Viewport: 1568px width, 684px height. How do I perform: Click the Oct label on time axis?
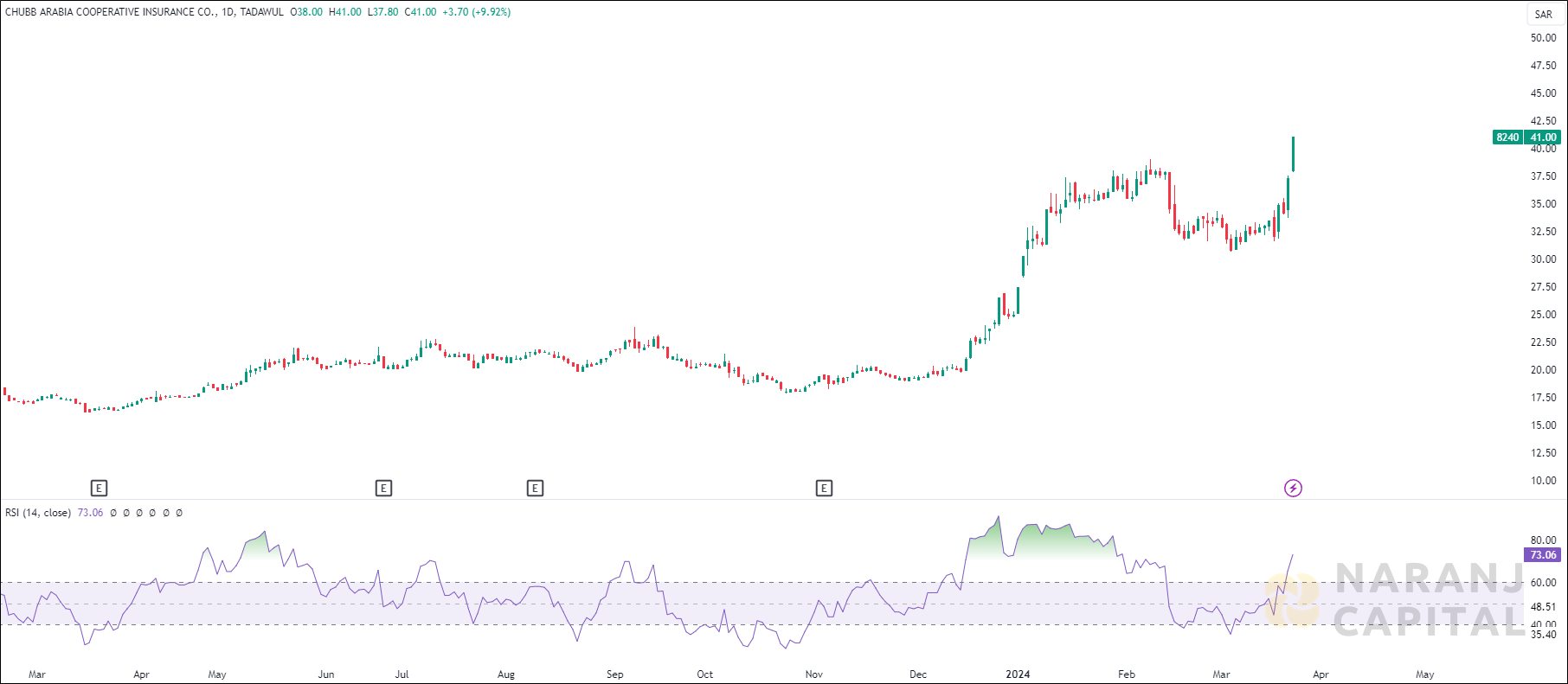705,674
